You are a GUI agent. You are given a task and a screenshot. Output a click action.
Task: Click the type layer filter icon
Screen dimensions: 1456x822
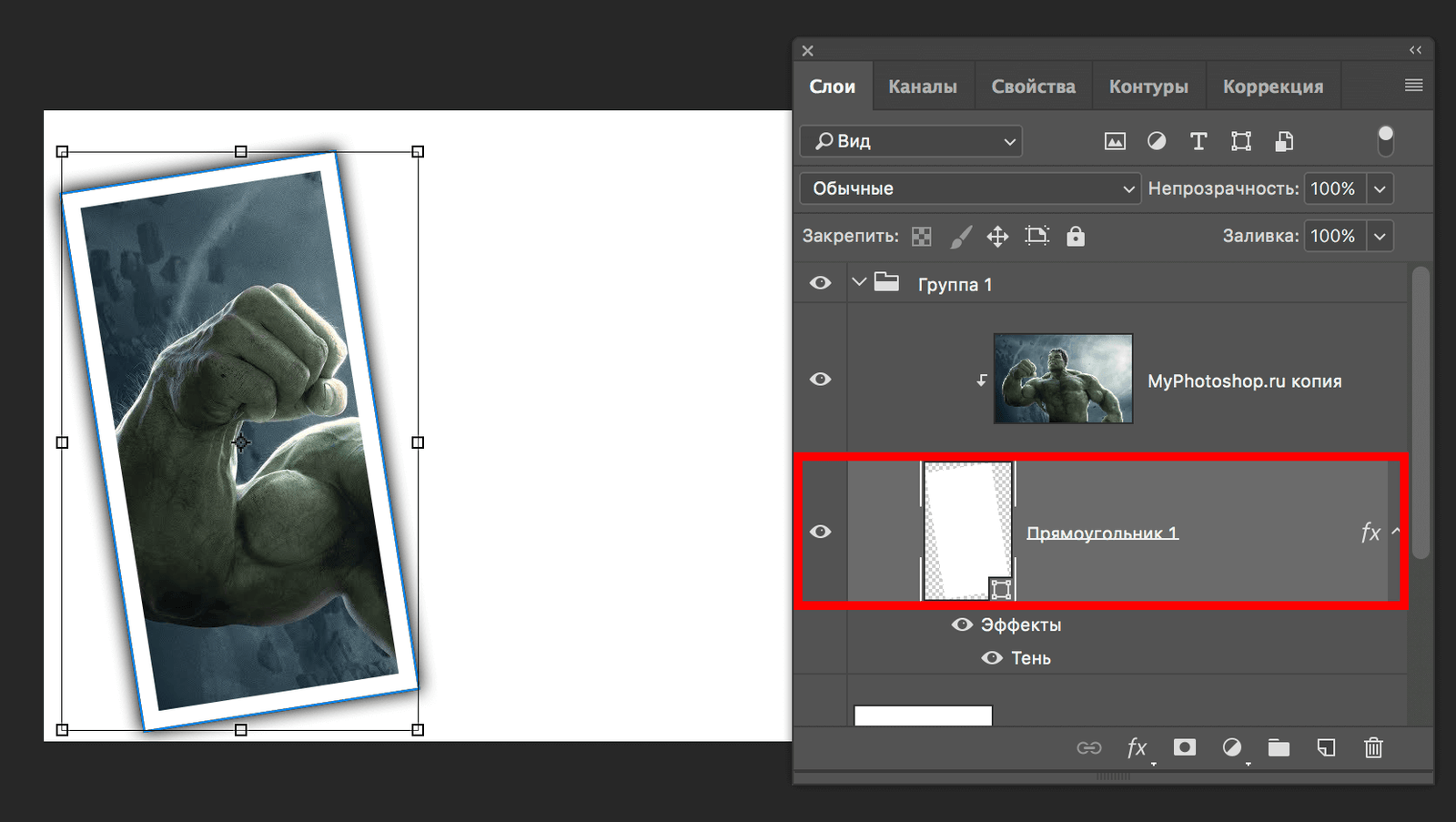point(1198,141)
